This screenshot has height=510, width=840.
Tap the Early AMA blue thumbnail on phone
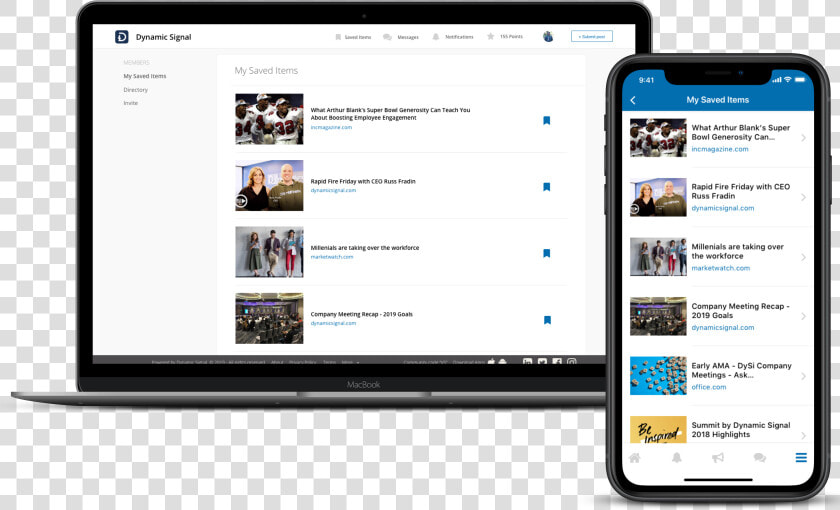coord(658,376)
